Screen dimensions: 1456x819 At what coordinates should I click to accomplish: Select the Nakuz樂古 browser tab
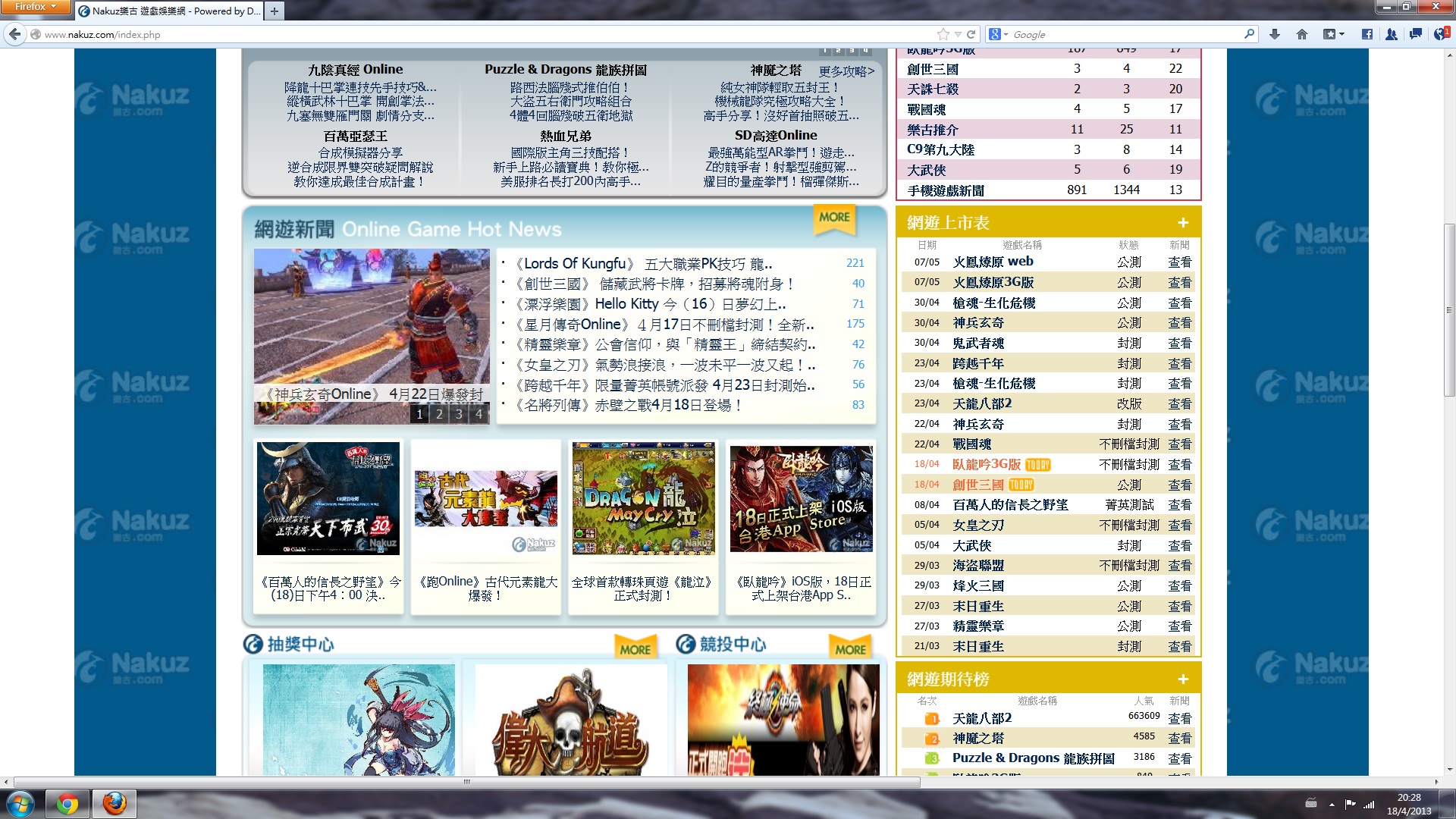click(x=169, y=11)
